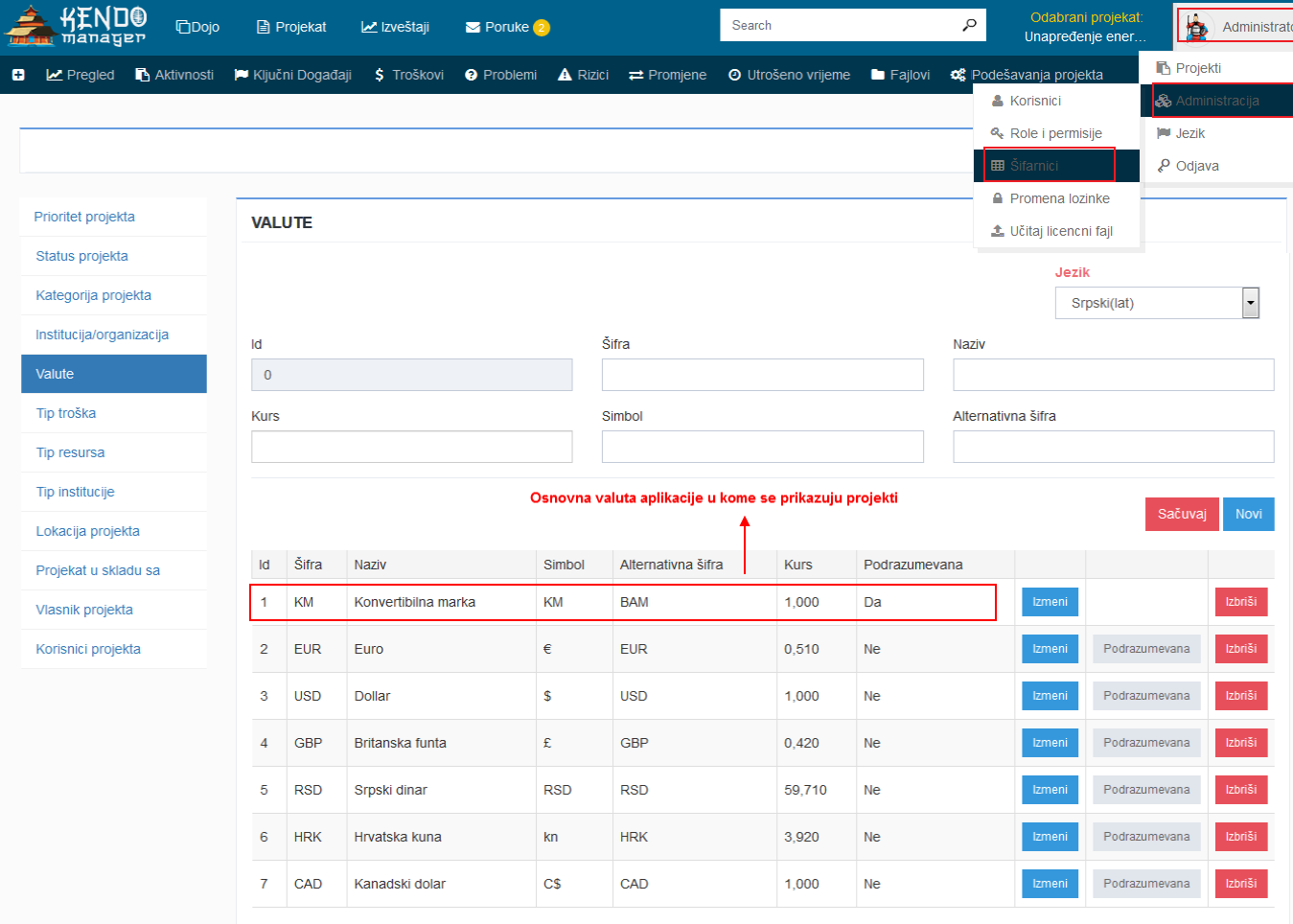Open the Dojo menu

197,27
